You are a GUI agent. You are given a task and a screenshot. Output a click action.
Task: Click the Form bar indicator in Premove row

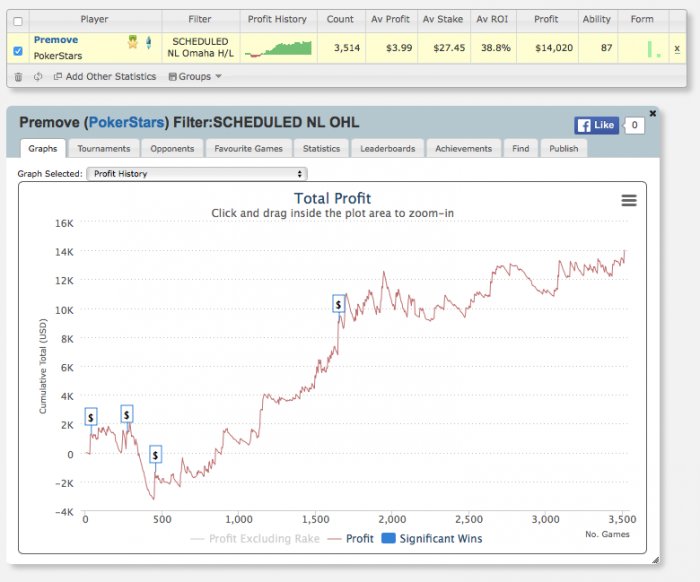654,50
